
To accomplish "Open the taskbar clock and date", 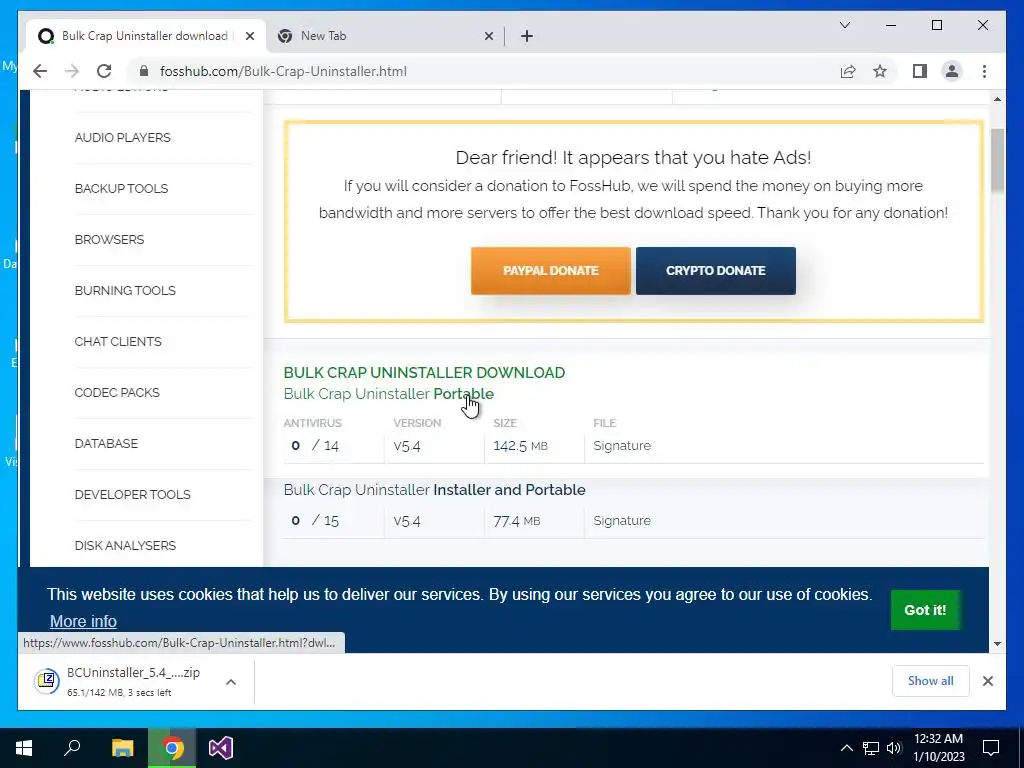I will point(938,748).
